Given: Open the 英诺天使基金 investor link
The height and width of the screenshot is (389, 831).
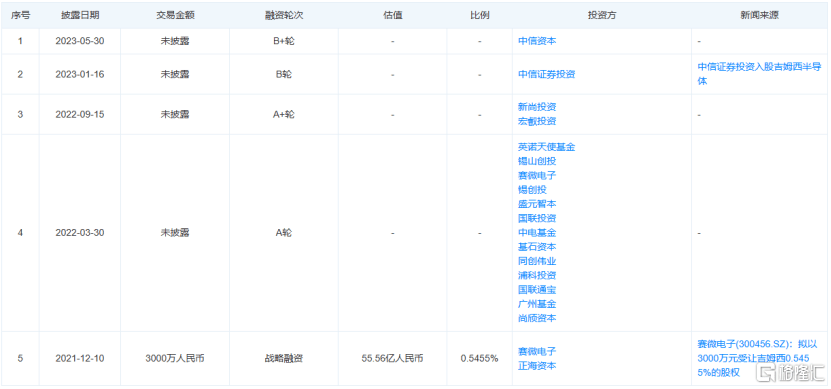Looking at the screenshot, I should pyautogui.click(x=546, y=147).
